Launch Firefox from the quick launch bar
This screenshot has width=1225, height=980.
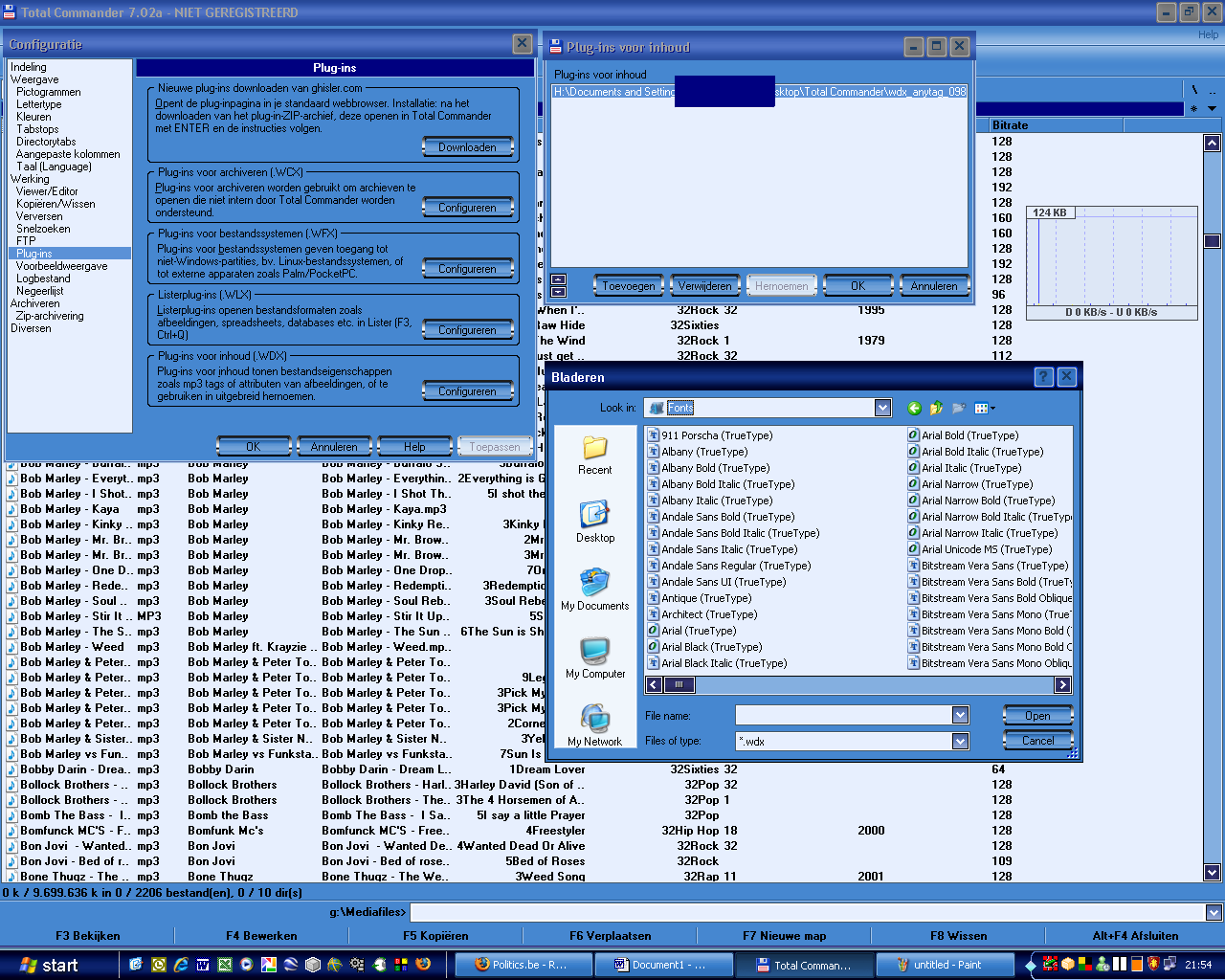pyautogui.click(x=423, y=965)
